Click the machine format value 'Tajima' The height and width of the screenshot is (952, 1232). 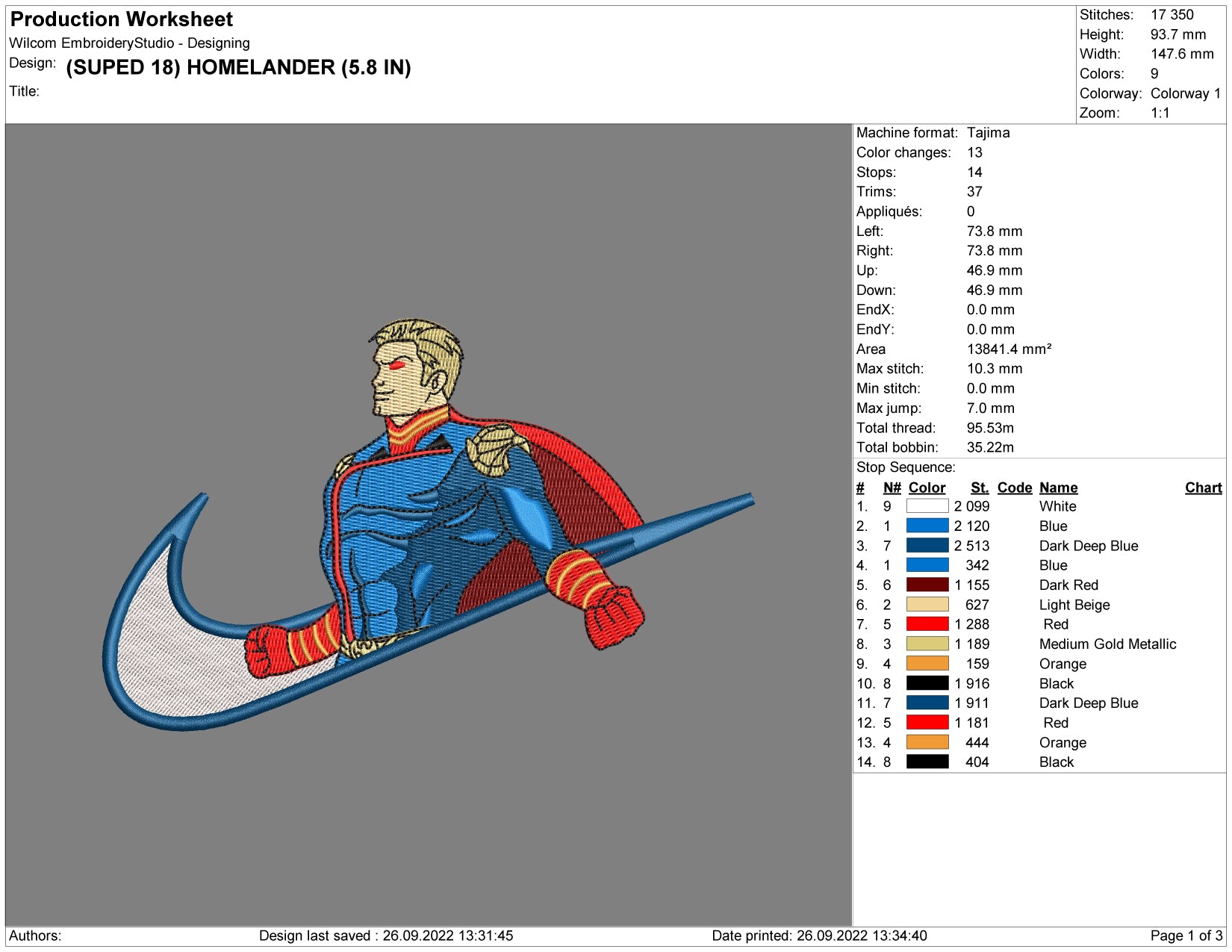988,133
